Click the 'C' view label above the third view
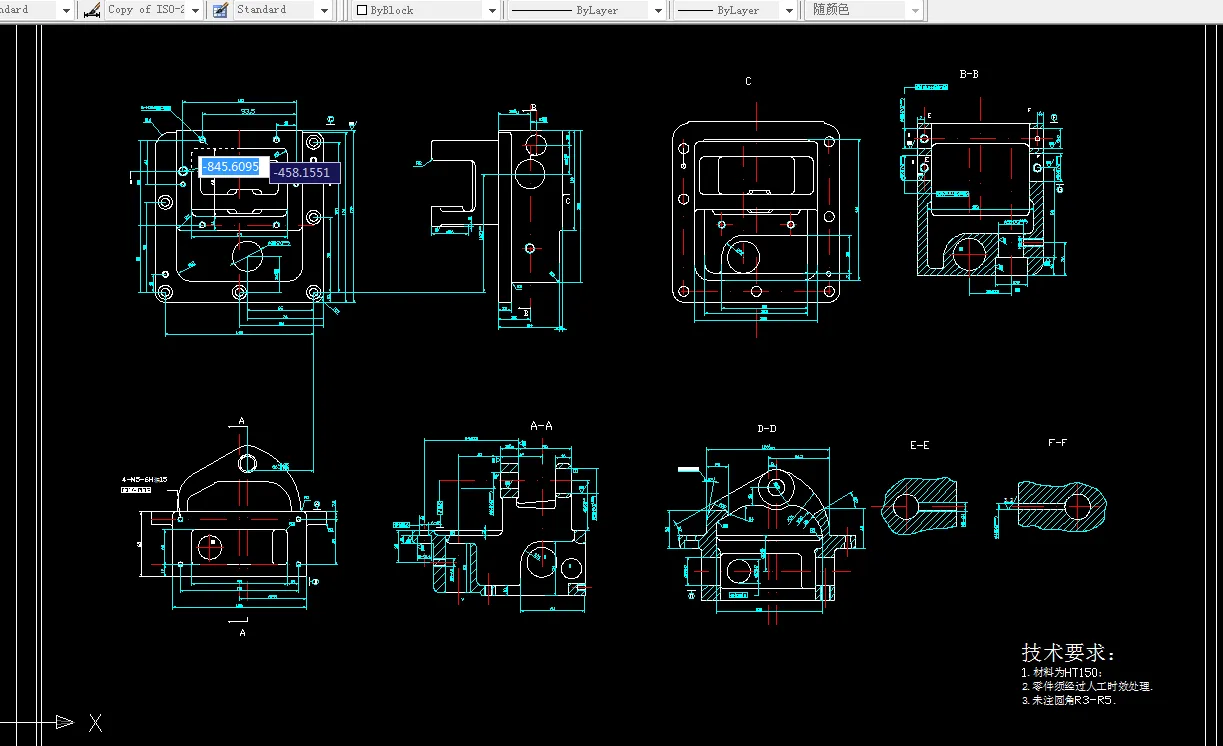This screenshot has height=746, width=1223. (748, 82)
